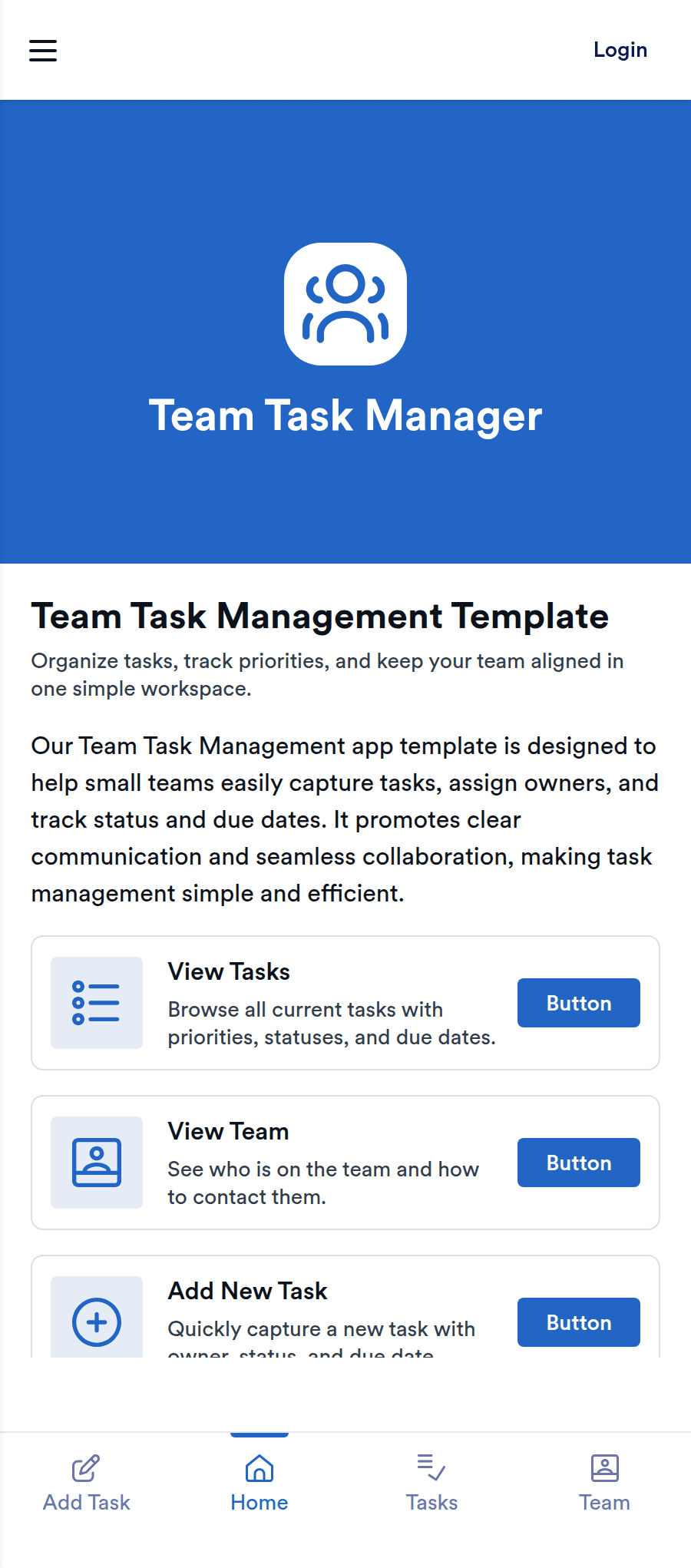Viewport: 691px width, 1568px height.
Task: Select the "View Tasks" card title
Action: pos(229,971)
